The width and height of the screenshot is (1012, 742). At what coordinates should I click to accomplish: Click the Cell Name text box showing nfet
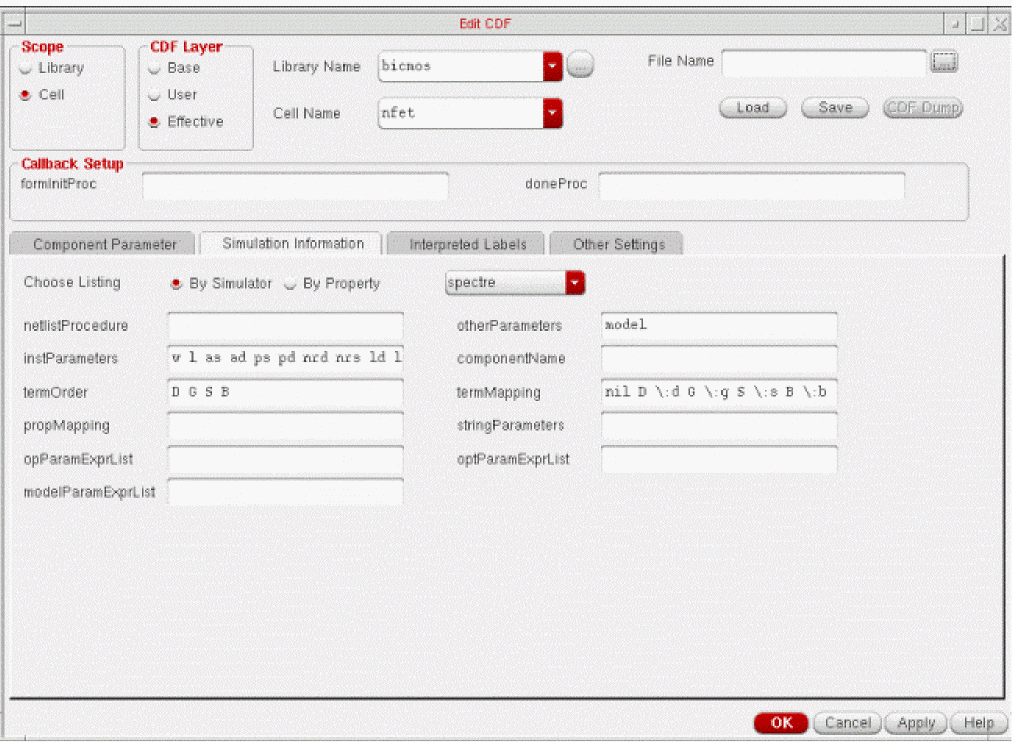click(x=461, y=114)
